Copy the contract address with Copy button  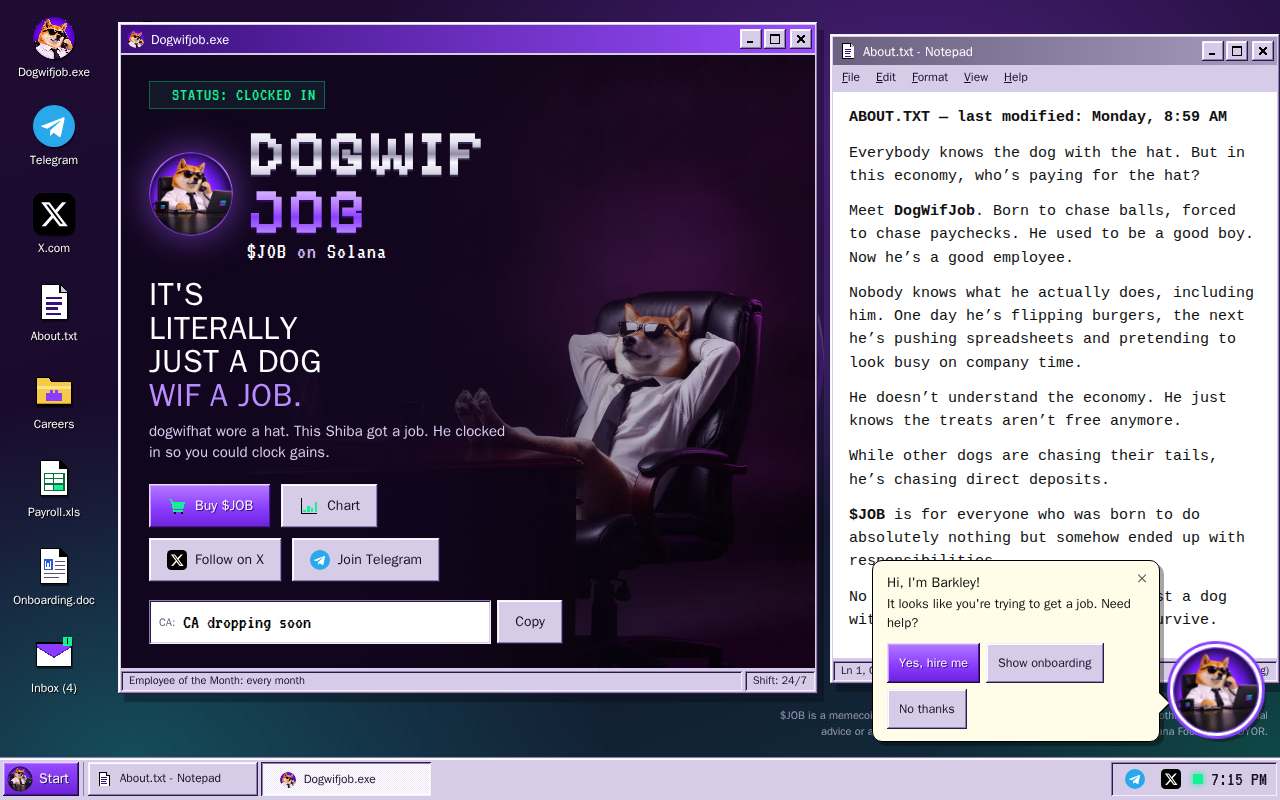tap(530, 622)
